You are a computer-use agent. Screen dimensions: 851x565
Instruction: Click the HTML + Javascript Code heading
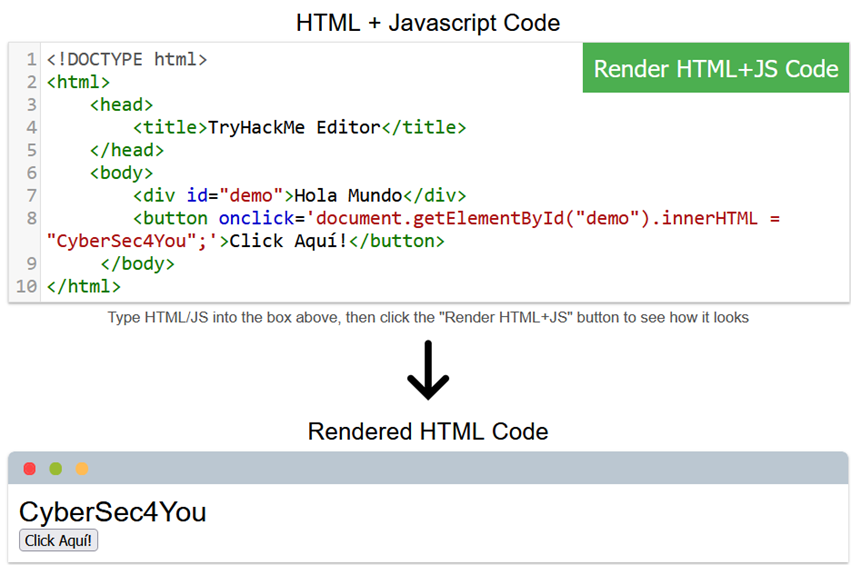point(427,22)
